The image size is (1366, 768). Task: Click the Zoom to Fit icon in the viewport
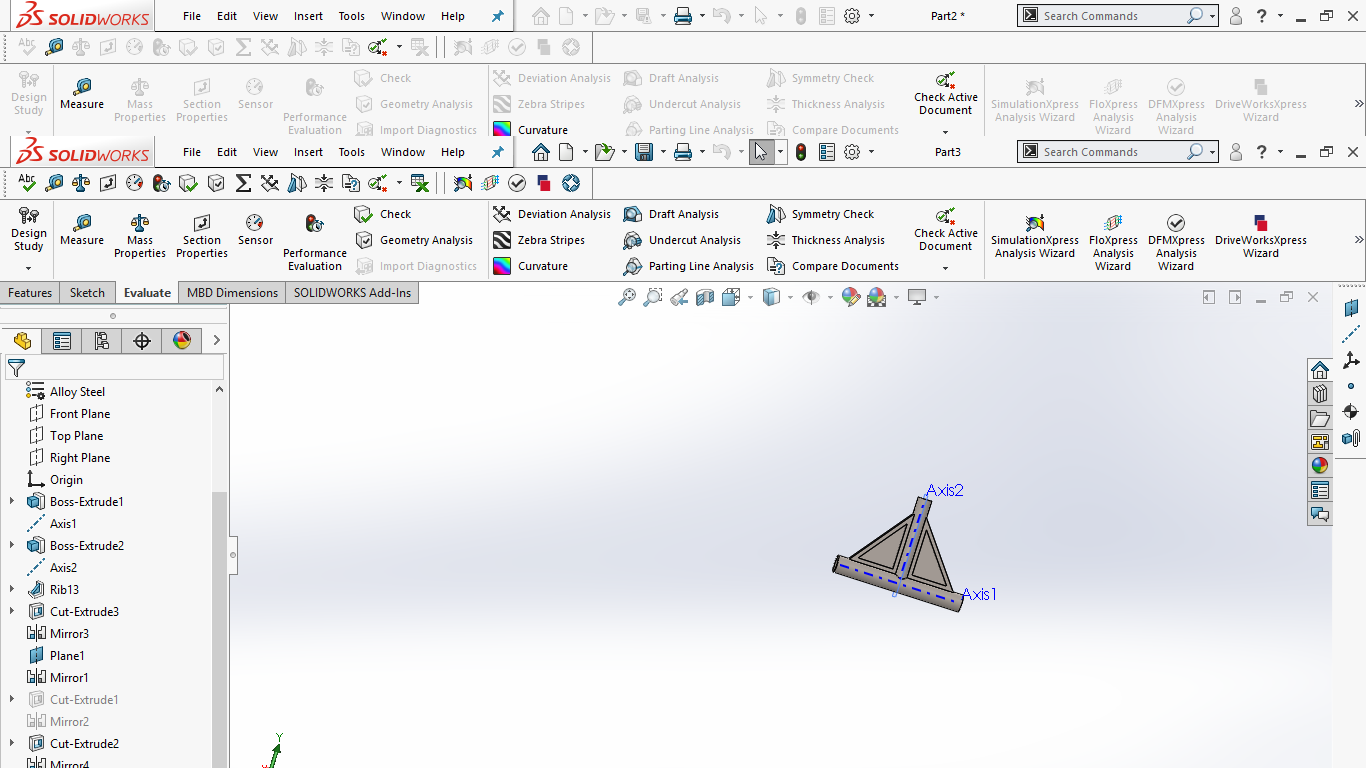pos(627,297)
